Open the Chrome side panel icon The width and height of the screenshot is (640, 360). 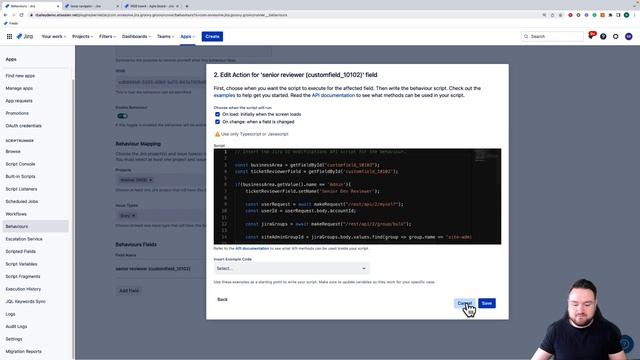point(618,15)
